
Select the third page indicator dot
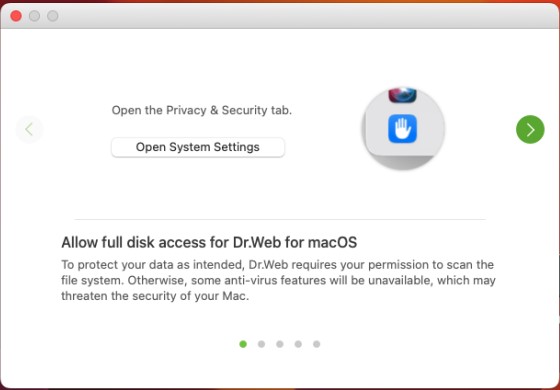point(280,344)
